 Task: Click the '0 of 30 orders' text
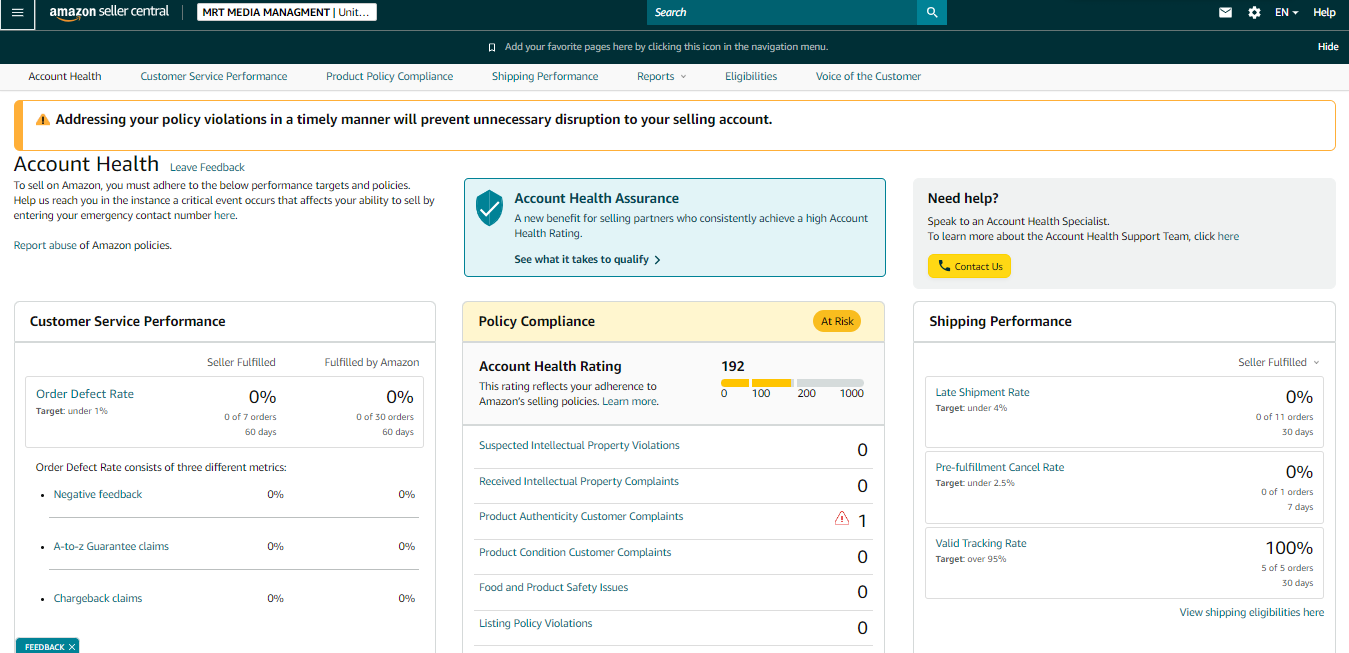tap(386, 417)
